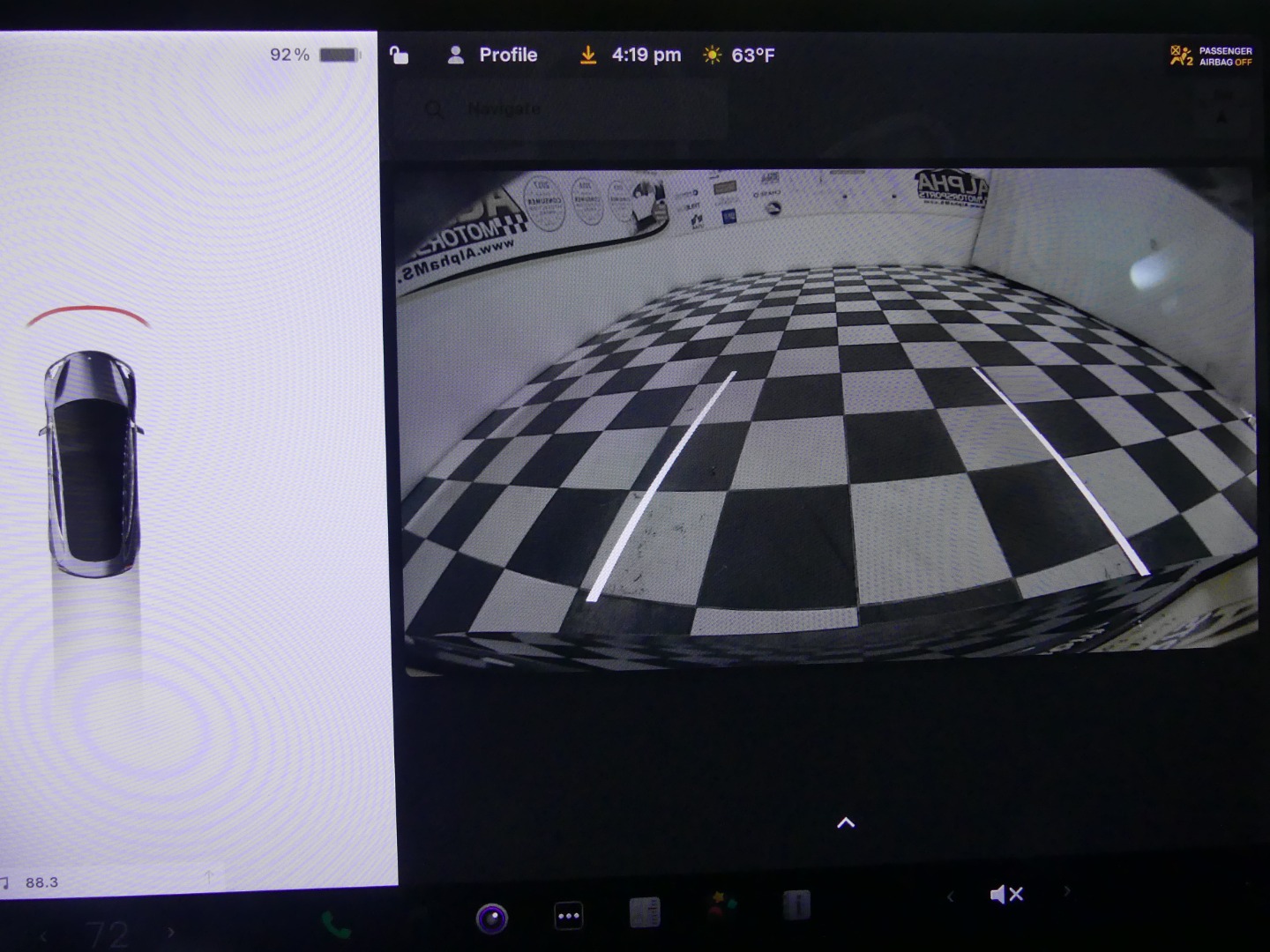Open the Passenger Airbag Off indicator

(1211, 56)
